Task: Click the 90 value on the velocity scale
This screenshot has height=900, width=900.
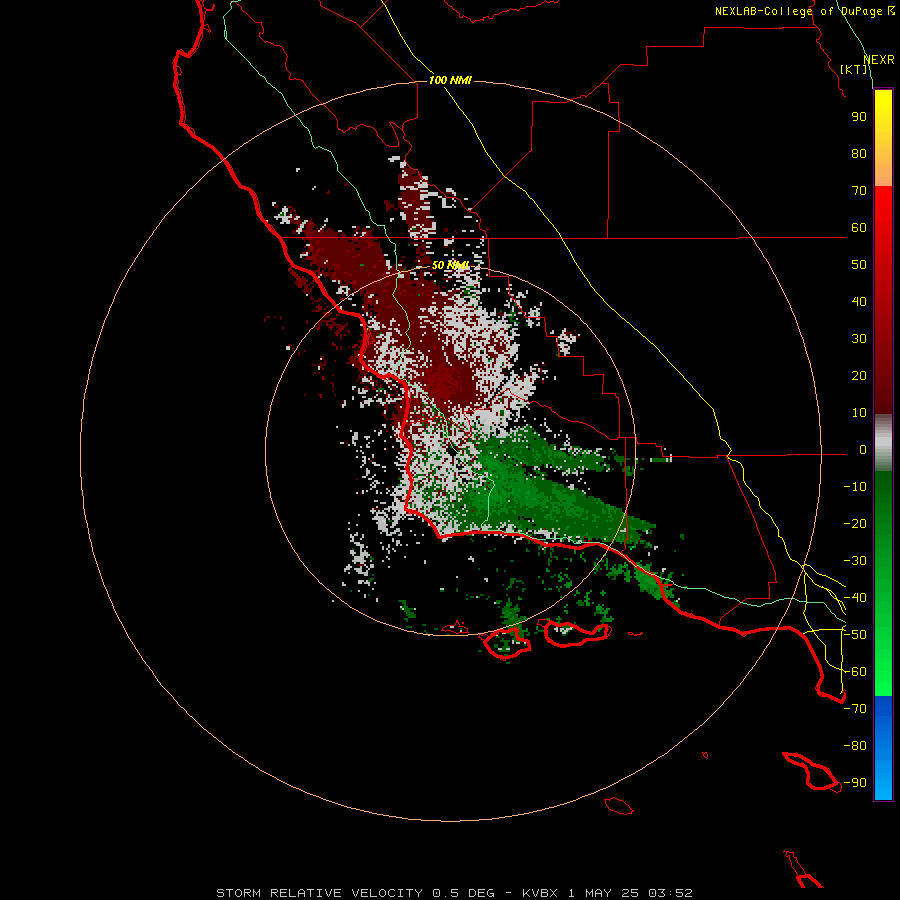Action: click(859, 117)
